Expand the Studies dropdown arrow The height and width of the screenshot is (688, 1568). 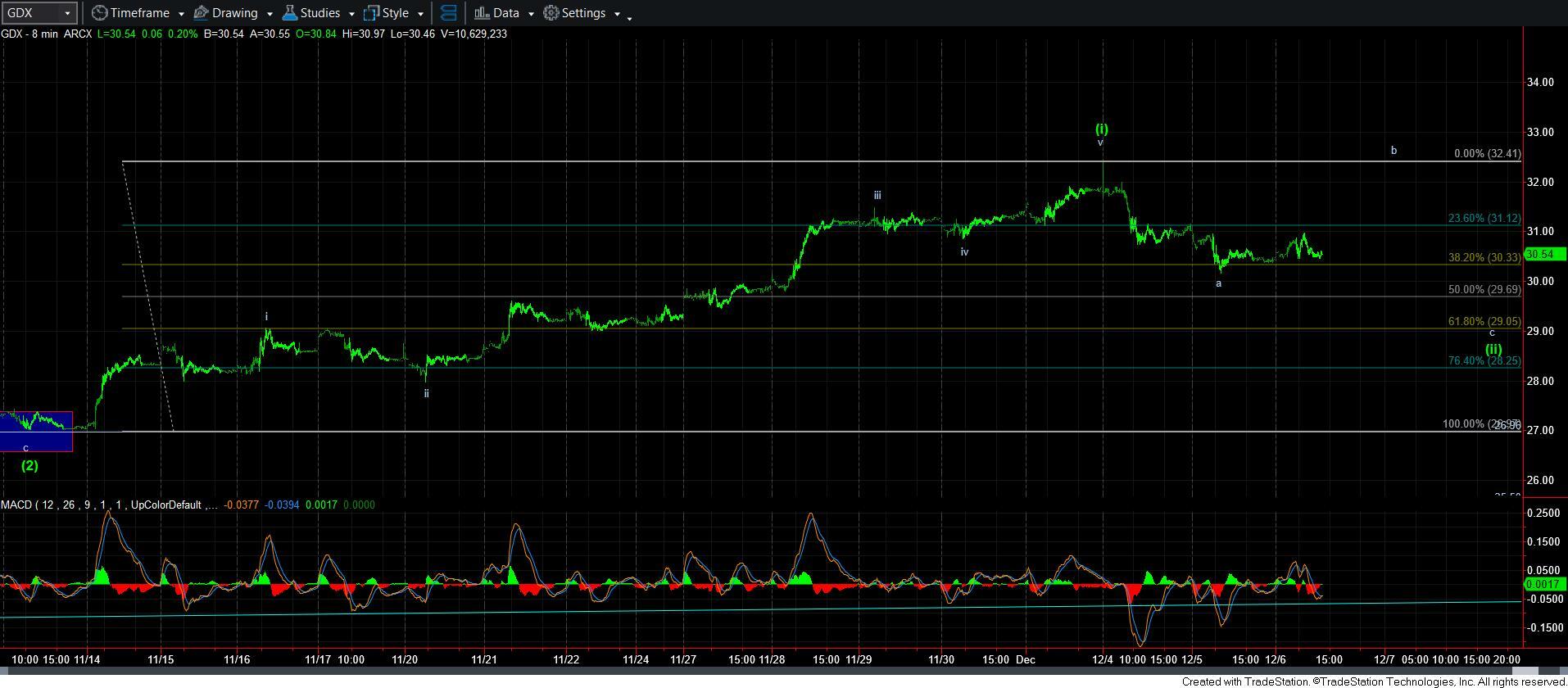[351, 14]
